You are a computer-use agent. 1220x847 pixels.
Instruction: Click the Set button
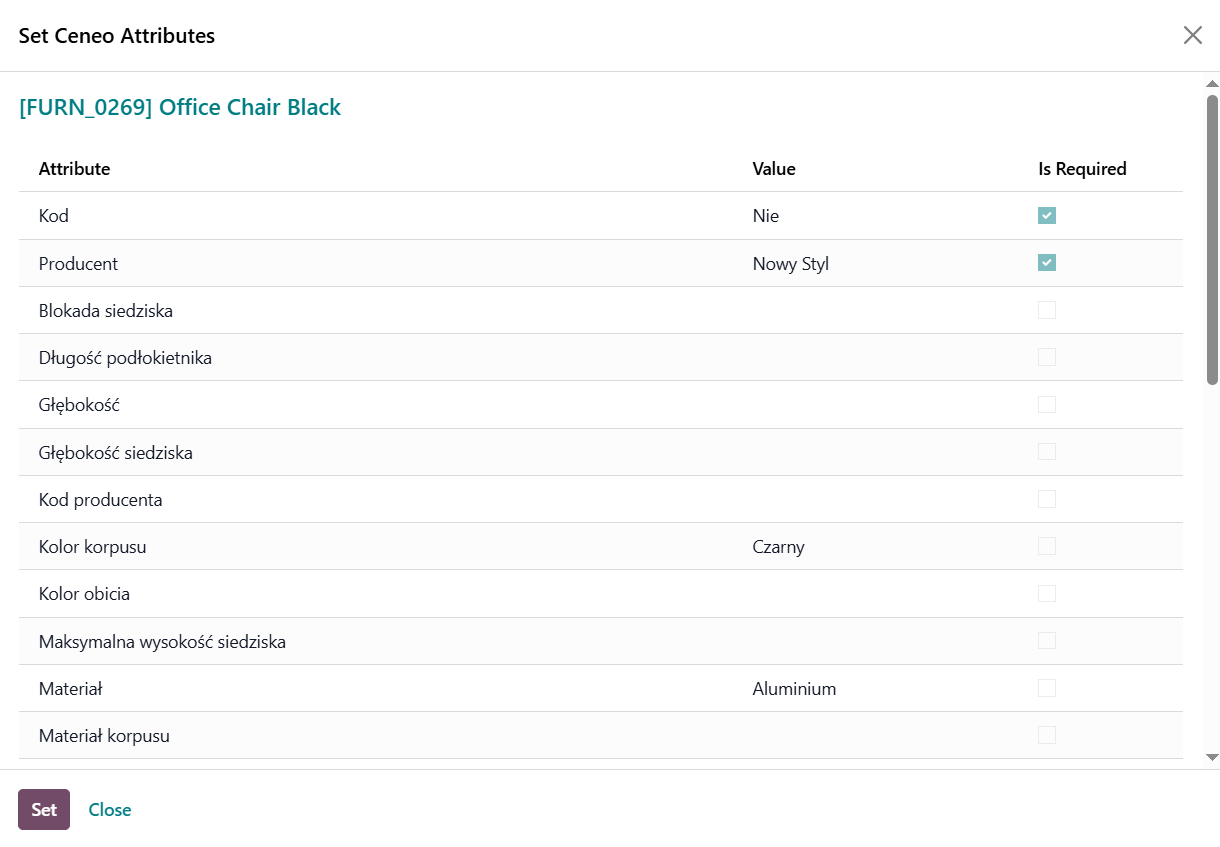(x=44, y=809)
